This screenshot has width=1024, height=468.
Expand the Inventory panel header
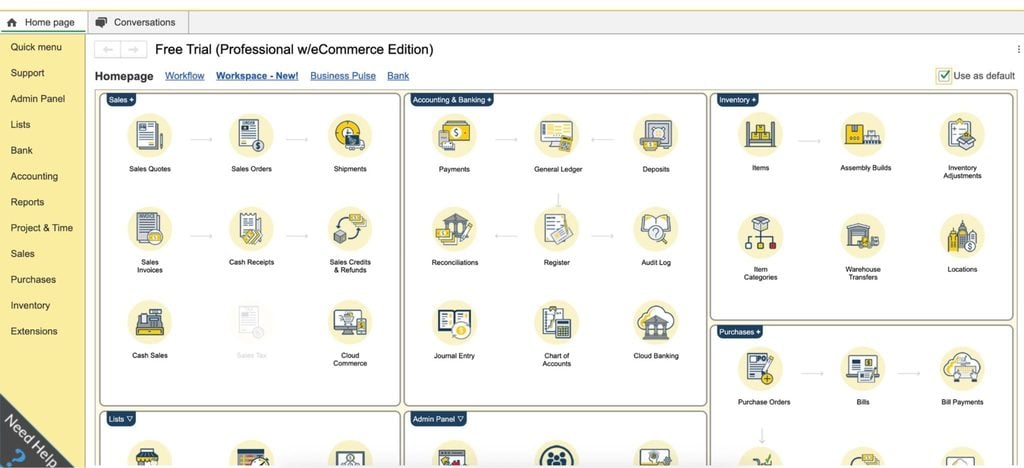coord(737,100)
